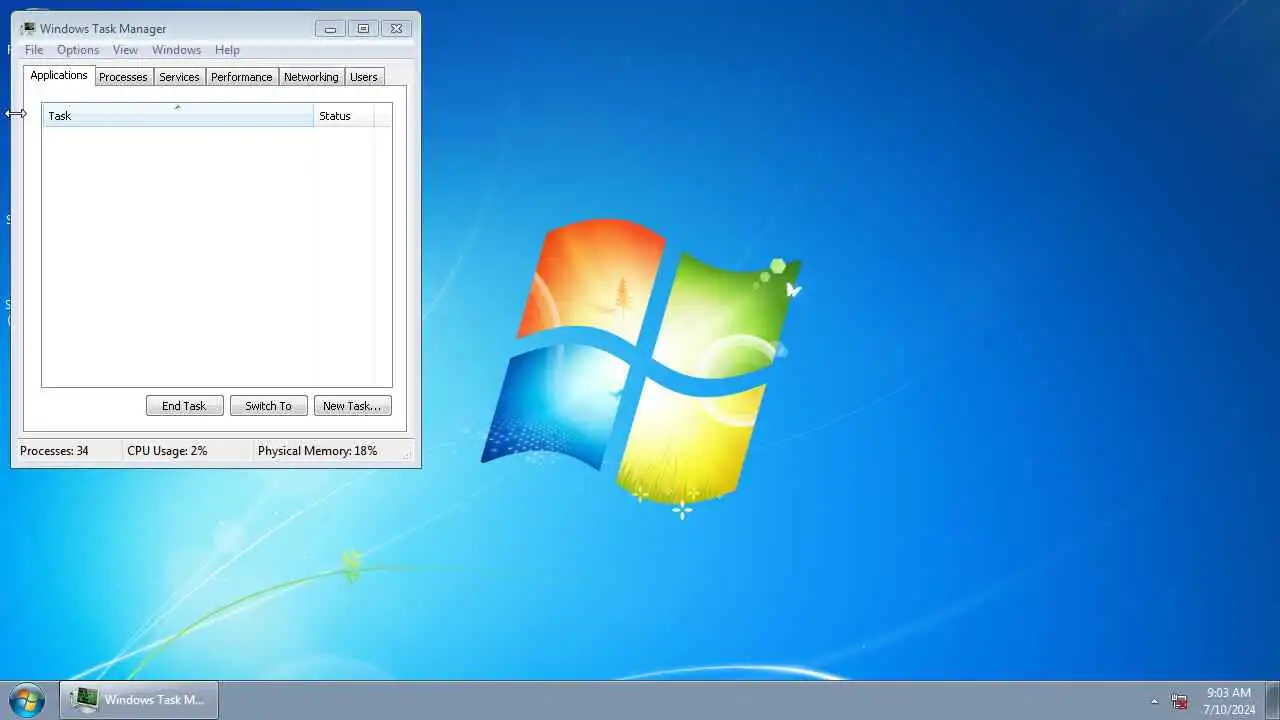This screenshot has height=720, width=1280.
Task: Sort by the Task column header
Action: (x=178, y=116)
